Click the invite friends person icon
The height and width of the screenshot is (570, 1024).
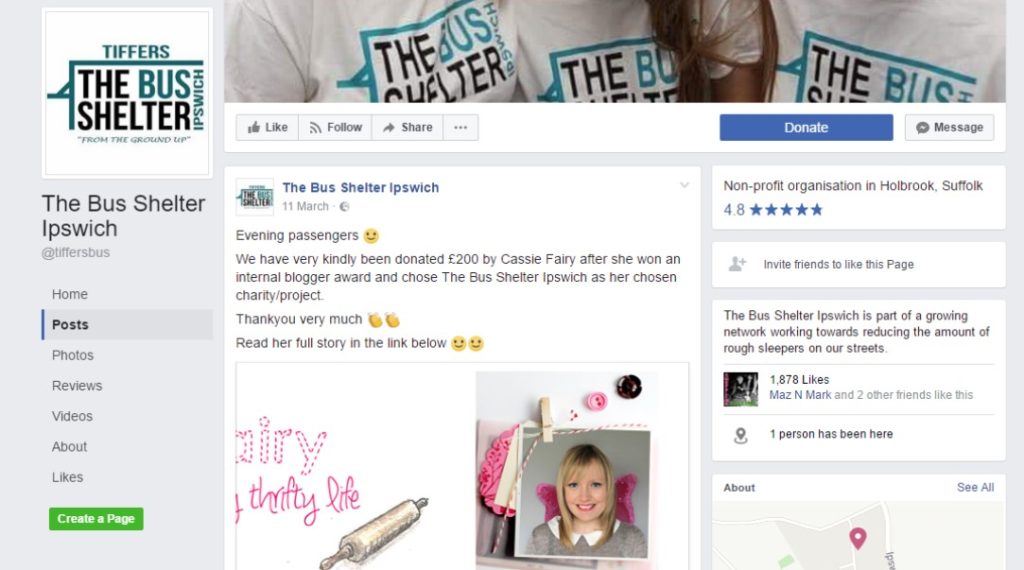tap(737, 264)
